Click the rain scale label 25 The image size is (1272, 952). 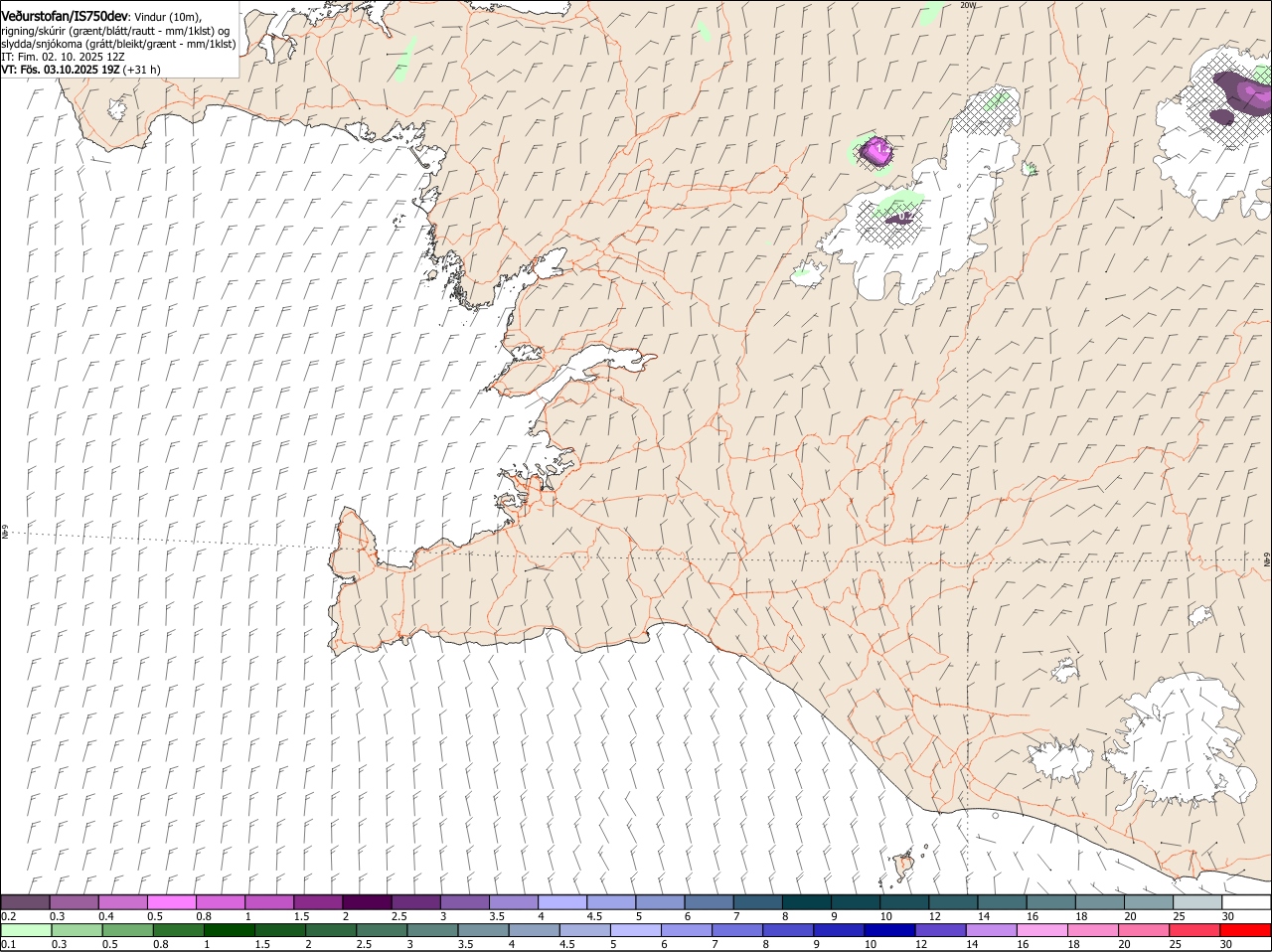click(x=1179, y=944)
